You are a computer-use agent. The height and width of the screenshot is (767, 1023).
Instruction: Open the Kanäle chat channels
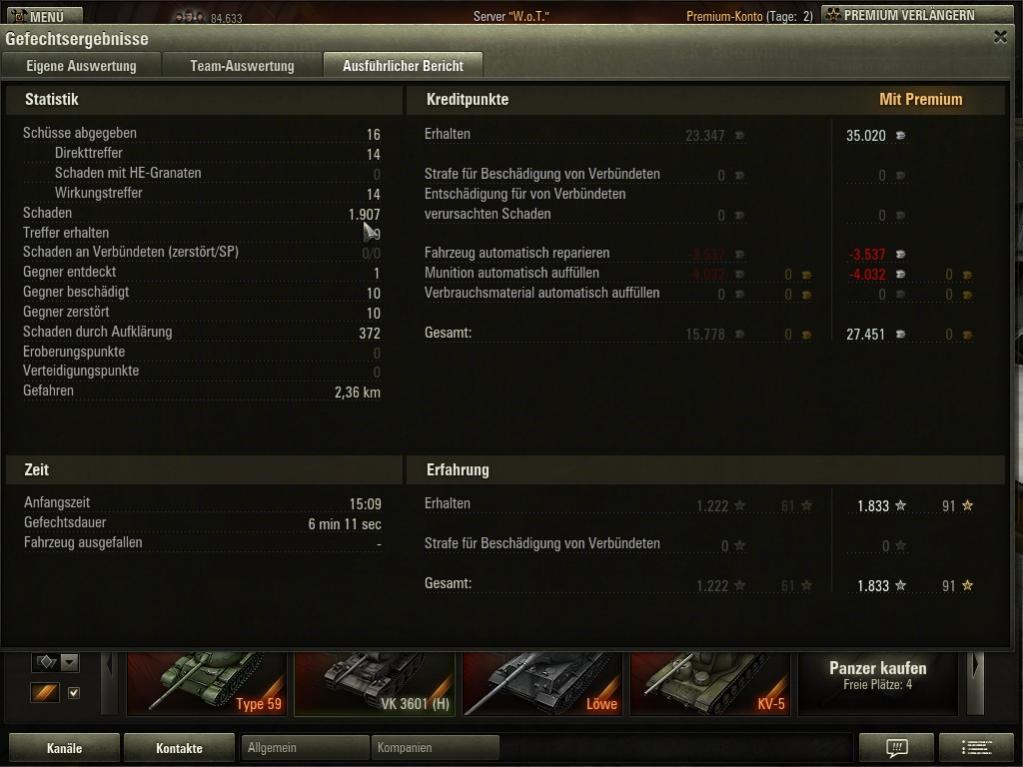point(64,748)
